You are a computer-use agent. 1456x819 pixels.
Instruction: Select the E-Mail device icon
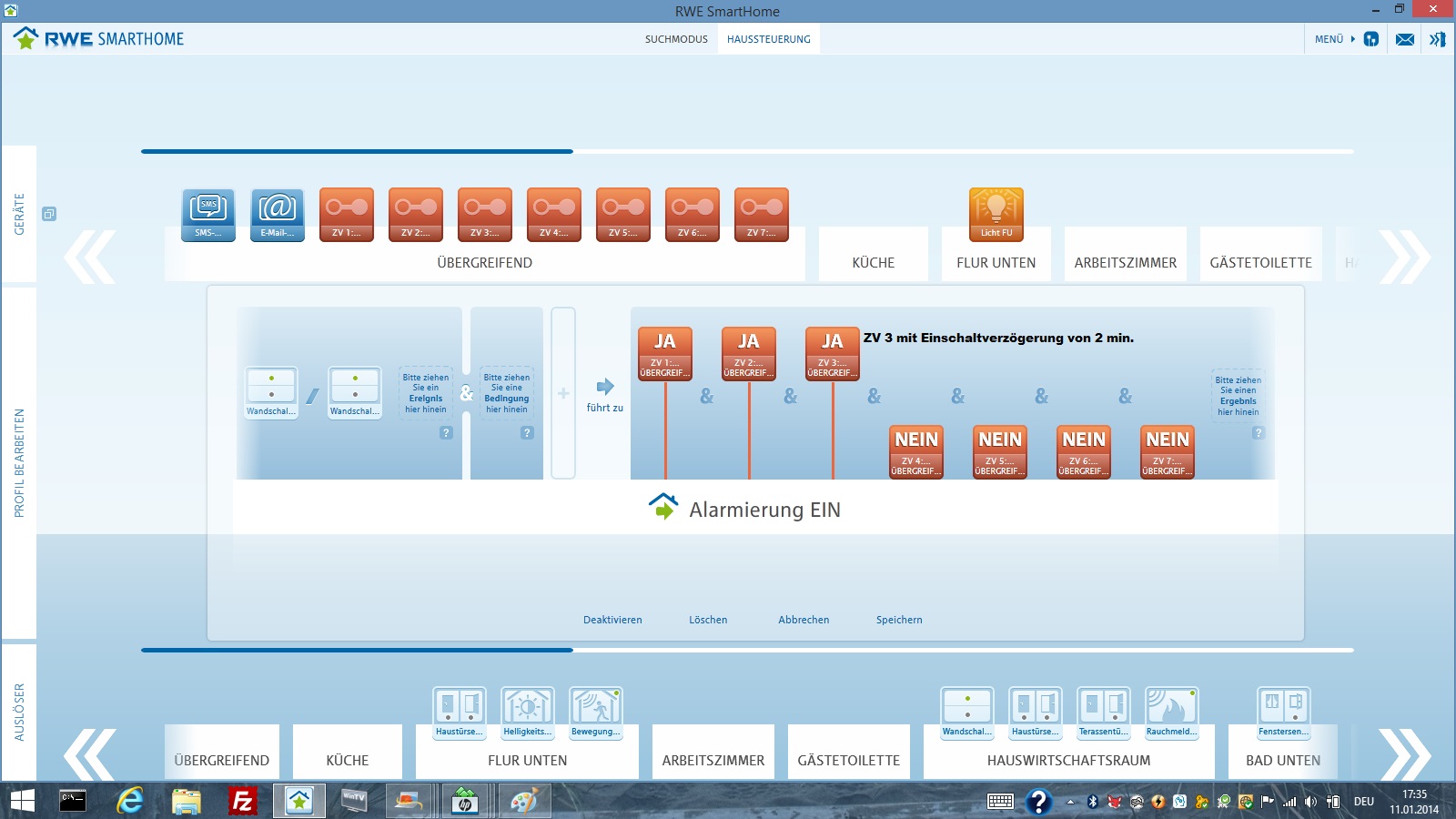pos(278,215)
